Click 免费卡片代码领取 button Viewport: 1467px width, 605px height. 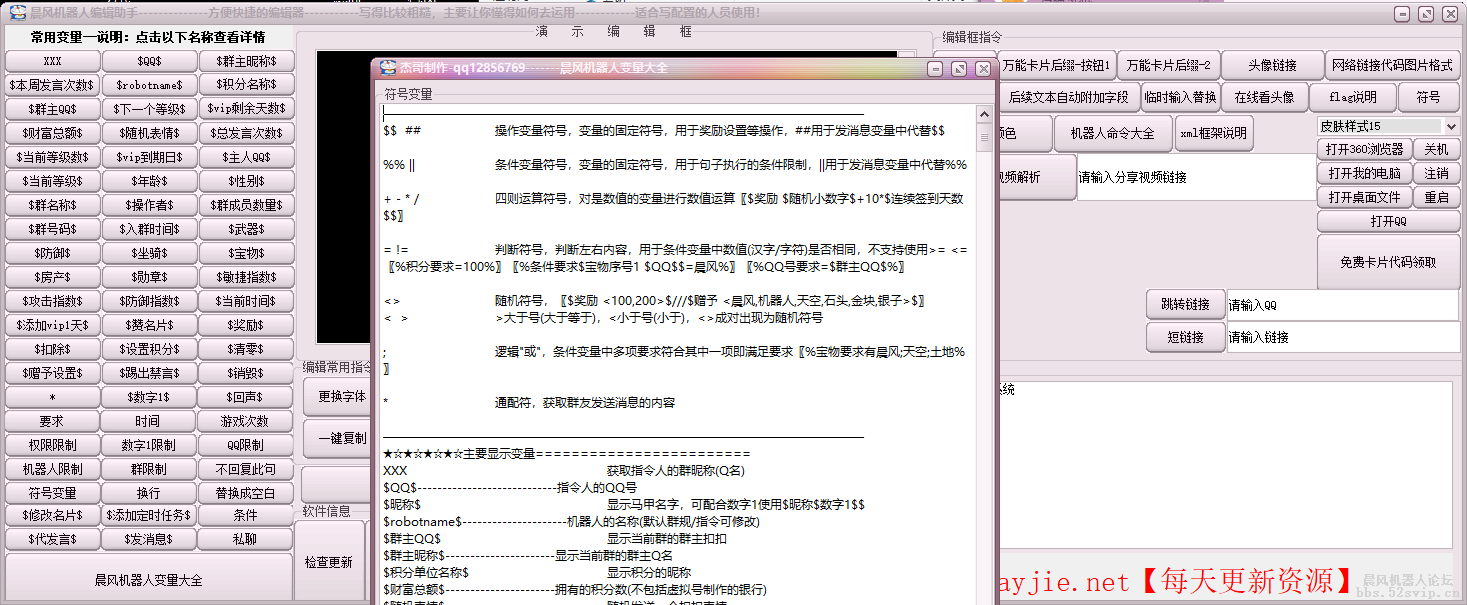(1387, 262)
